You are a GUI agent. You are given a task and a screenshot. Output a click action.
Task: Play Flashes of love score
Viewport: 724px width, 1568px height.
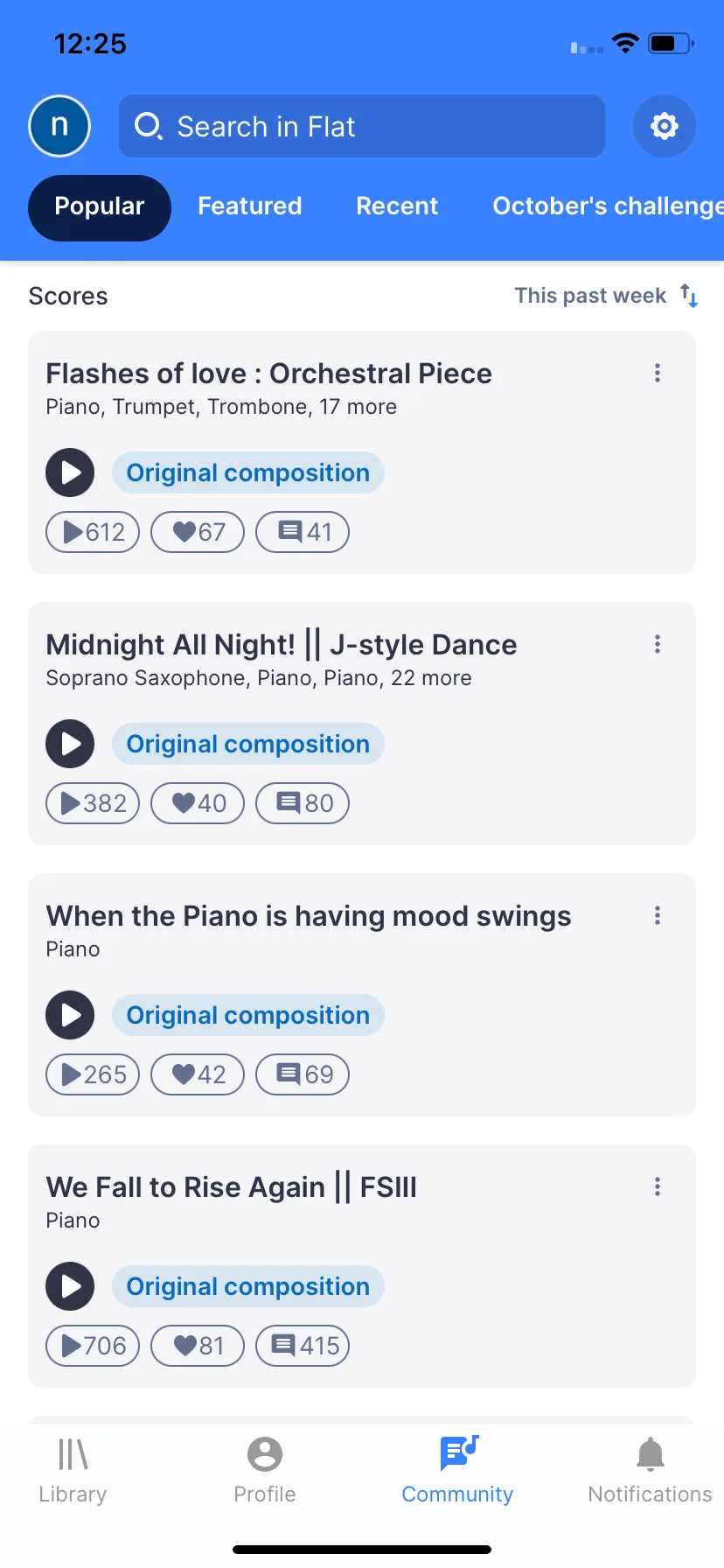70,472
